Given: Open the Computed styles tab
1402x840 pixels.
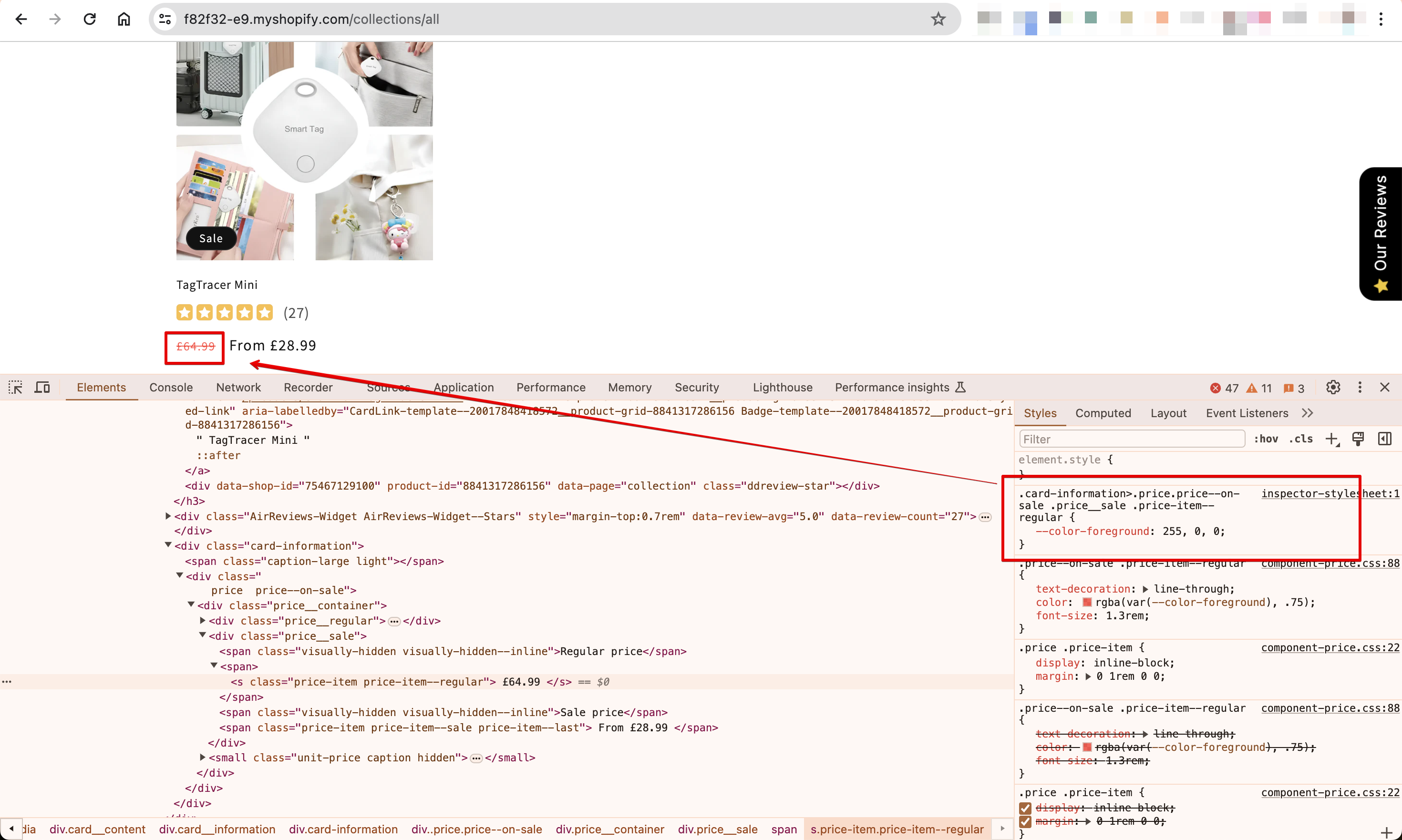Looking at the screenshot, I should [x=1103, y=413].
